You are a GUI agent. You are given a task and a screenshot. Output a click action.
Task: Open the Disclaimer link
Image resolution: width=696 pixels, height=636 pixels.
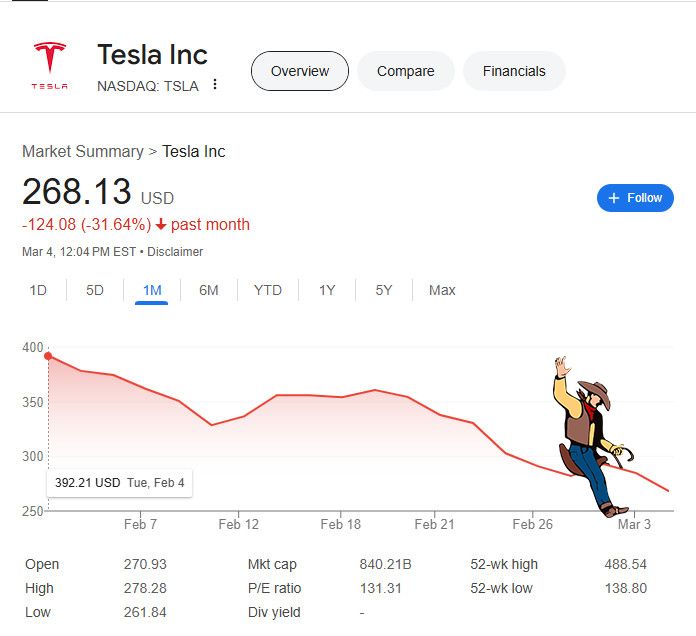175,252
